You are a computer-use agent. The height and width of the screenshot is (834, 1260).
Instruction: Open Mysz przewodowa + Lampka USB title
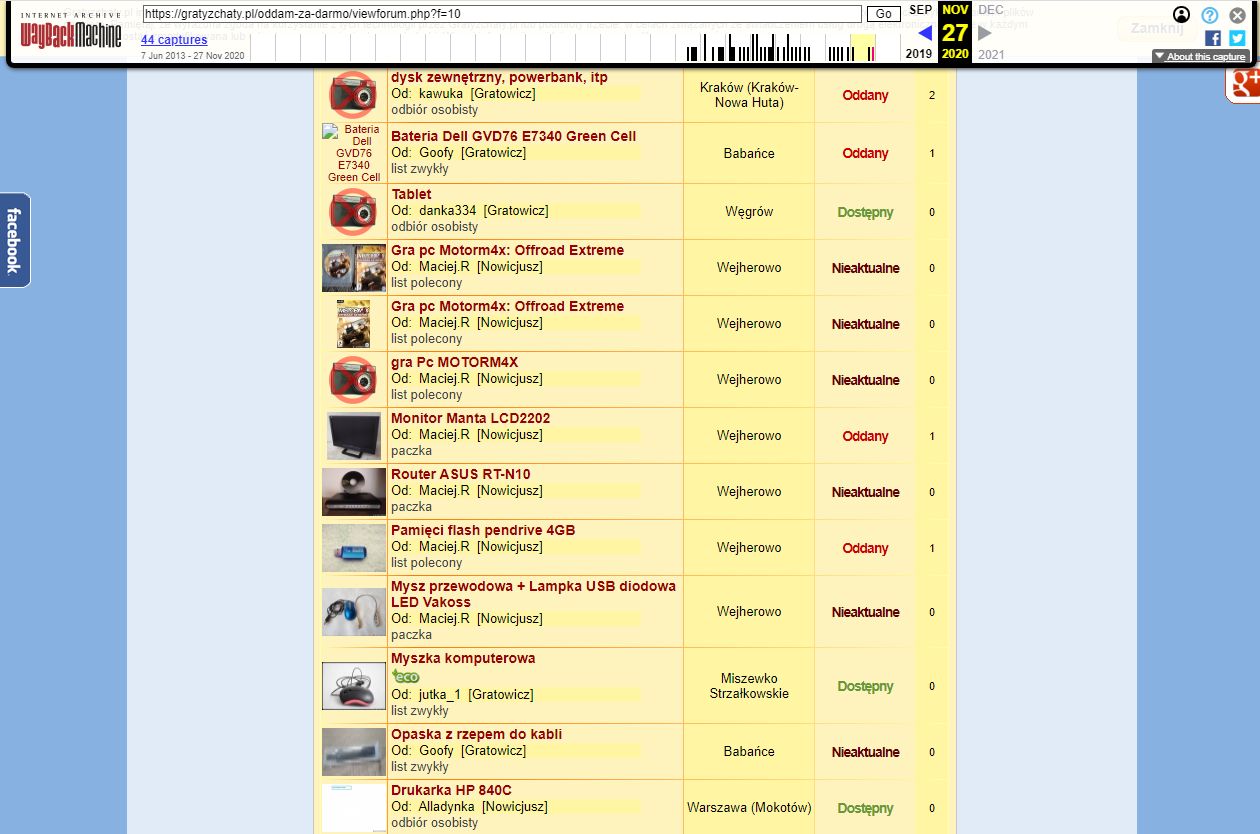click(533, 594)
